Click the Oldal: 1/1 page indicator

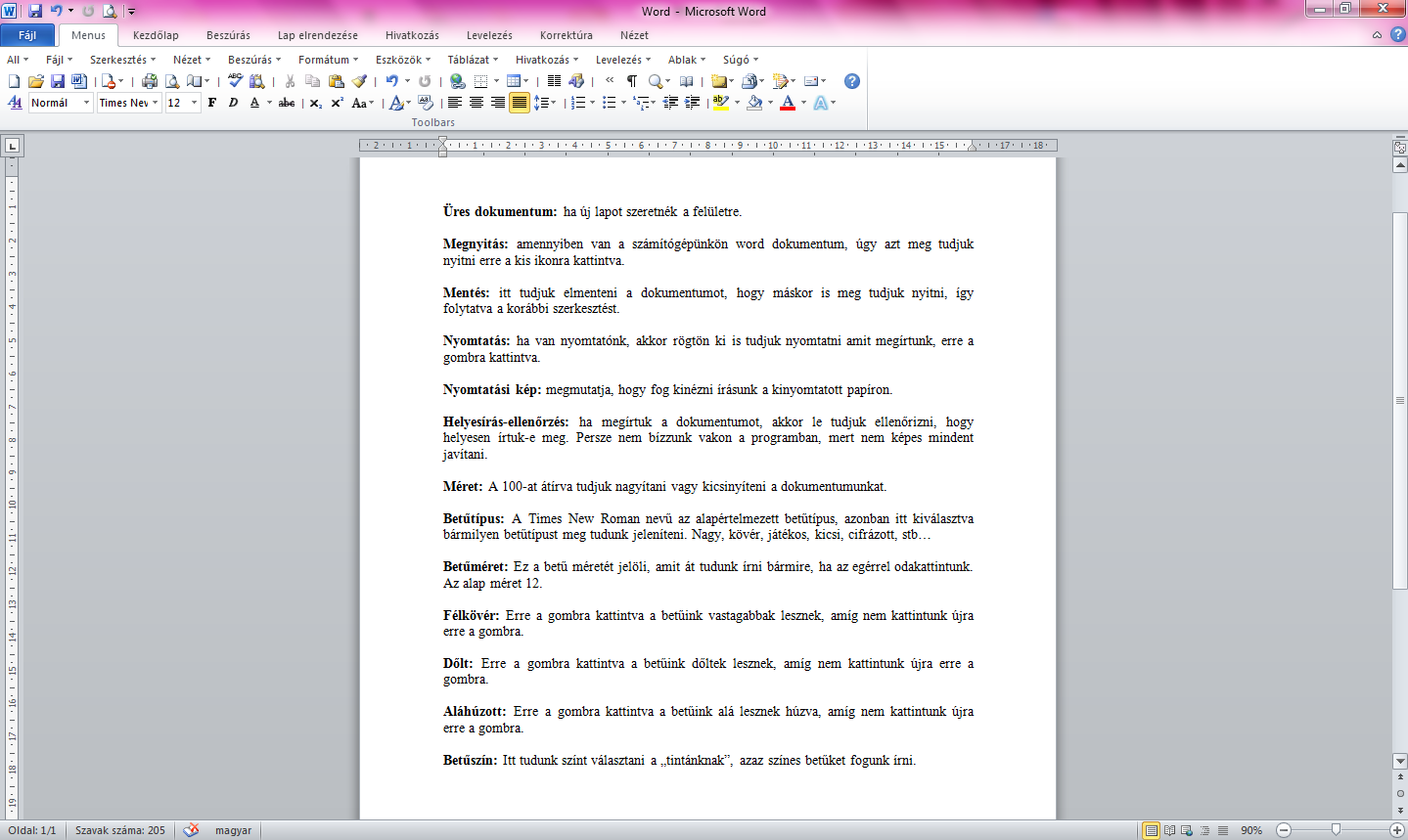(x=32, y=830)
